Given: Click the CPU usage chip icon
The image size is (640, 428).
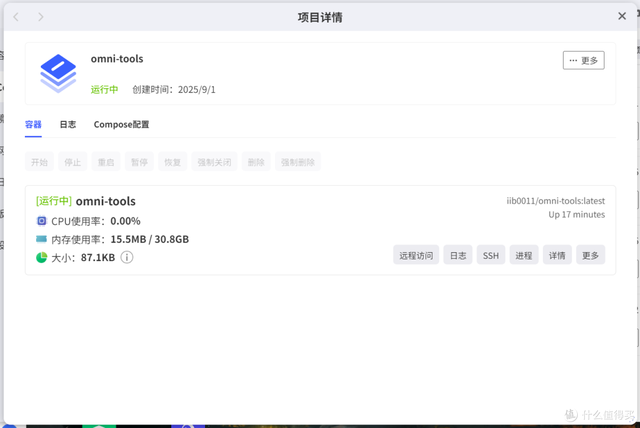Looking at the screenshot, I should coord(42,221).
